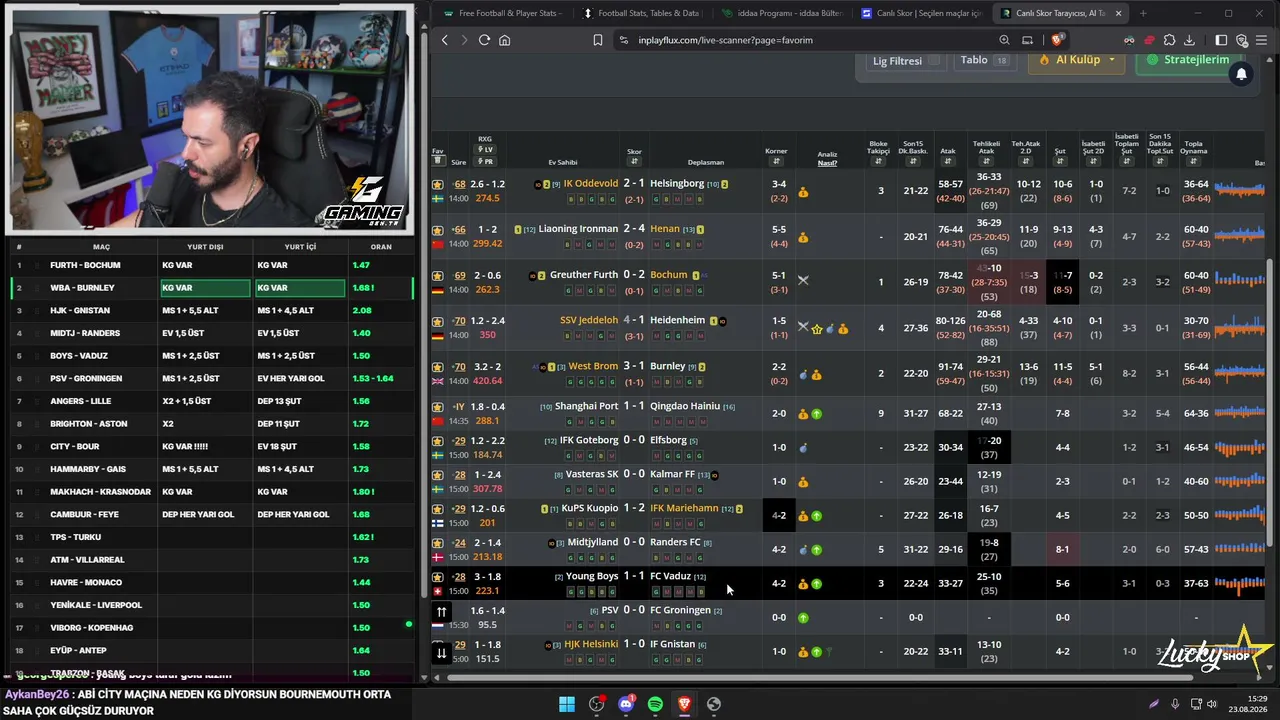
Task: Open the SSV Jeddeloh team link
Action: (589, 320)
